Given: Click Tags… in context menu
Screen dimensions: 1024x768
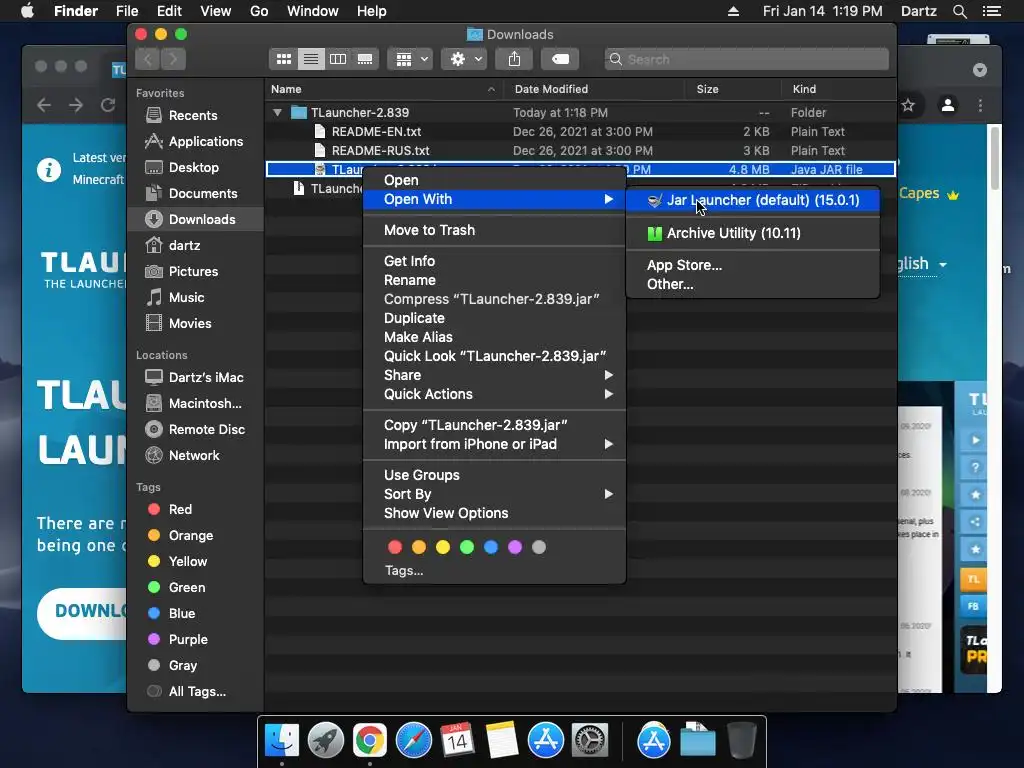Looking at the screenshot, I should click(404, 571).
